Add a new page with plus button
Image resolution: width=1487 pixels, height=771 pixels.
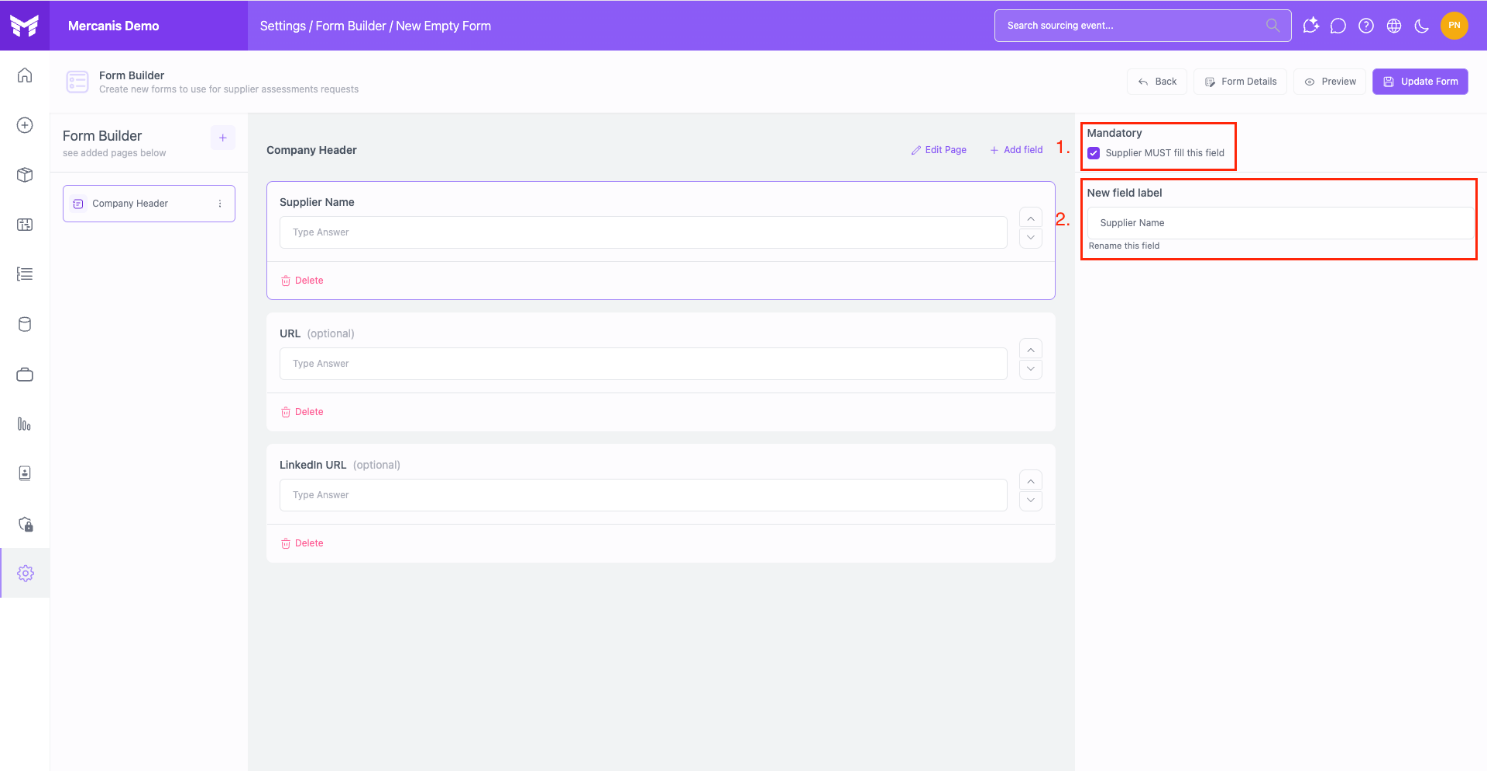(x=223, y=138)
